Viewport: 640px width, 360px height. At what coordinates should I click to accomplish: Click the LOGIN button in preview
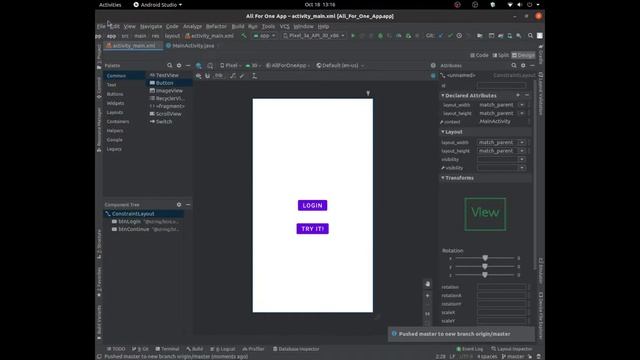point(312,205)
